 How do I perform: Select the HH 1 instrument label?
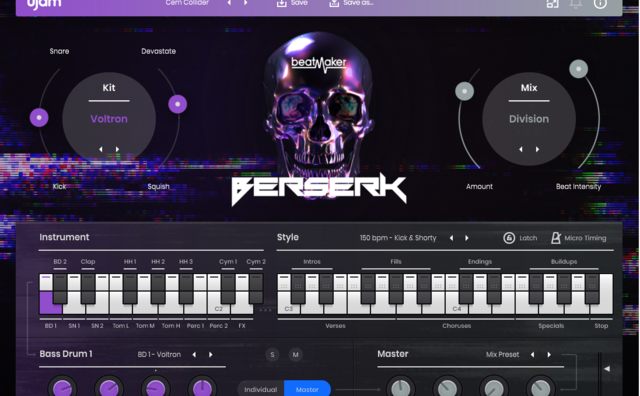pos(130,261)
